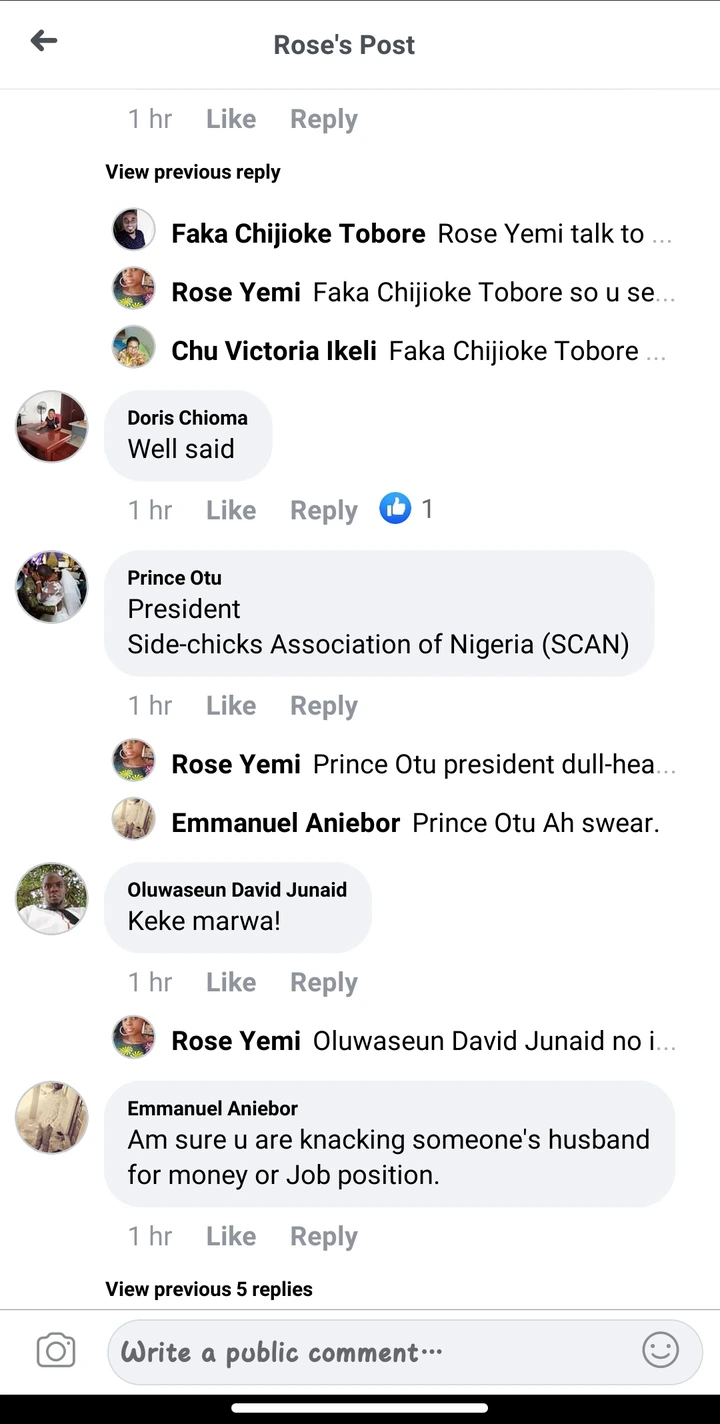This screenshot has height=1424, width=720.
Task: Open Chu Victoria Ikeli's profile name
Action: coord(274,351)
